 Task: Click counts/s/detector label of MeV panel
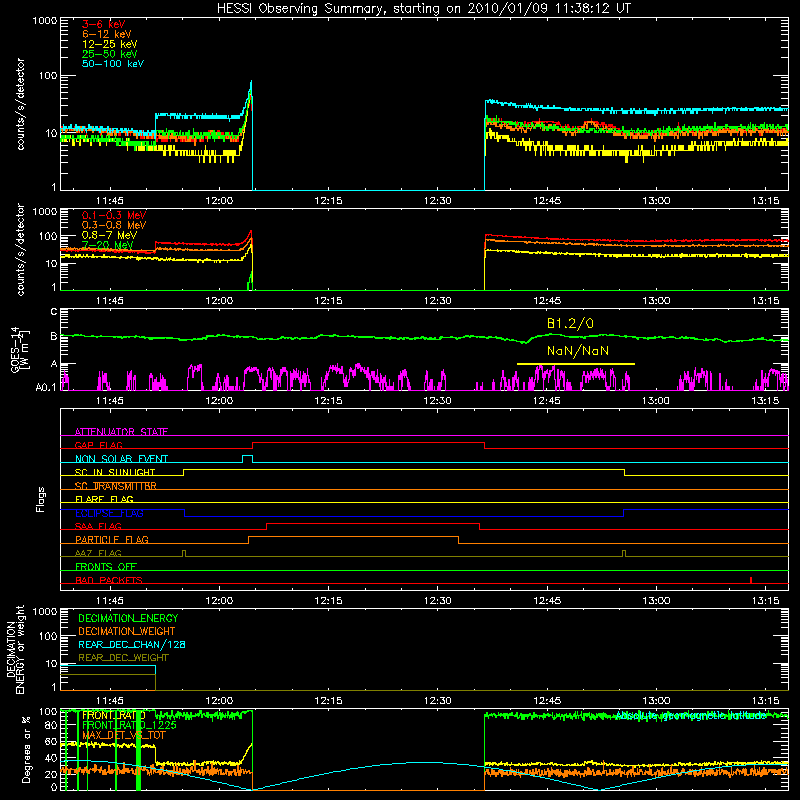20,249
